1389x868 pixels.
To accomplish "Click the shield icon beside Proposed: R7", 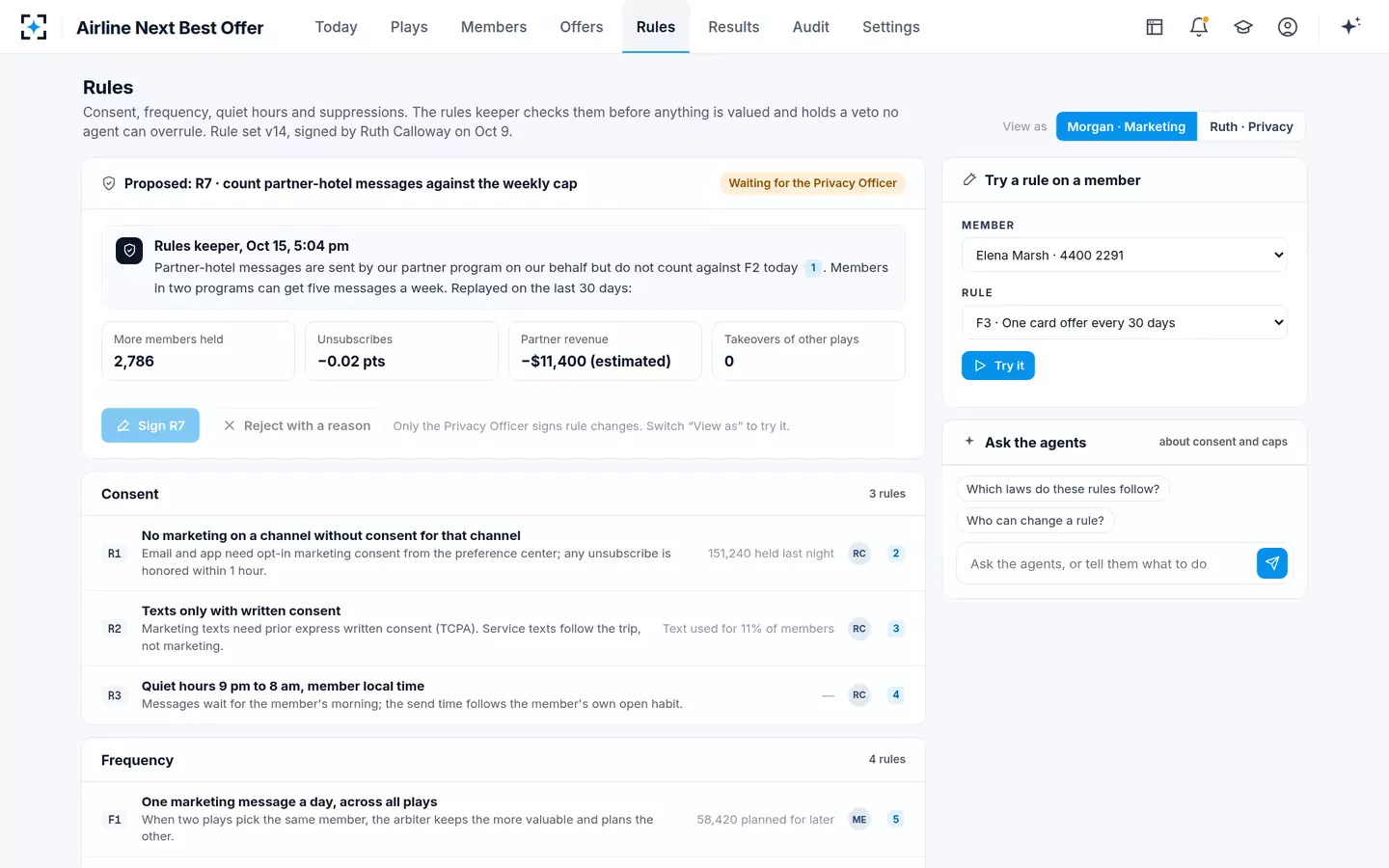I will coord(109,183).
